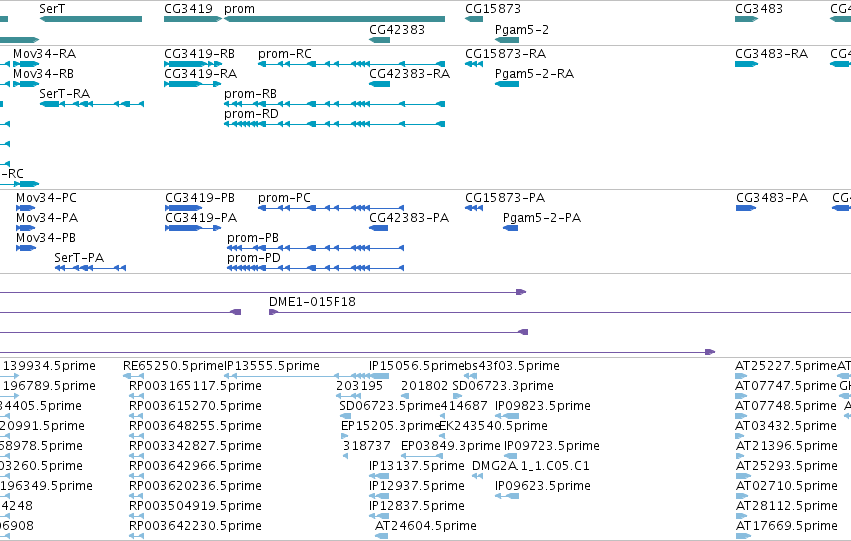Image resolution: width=851 pixels, height=541 pixels.
Task: Click the AT21396.5prime EST label
Action: tap(787, 446)
